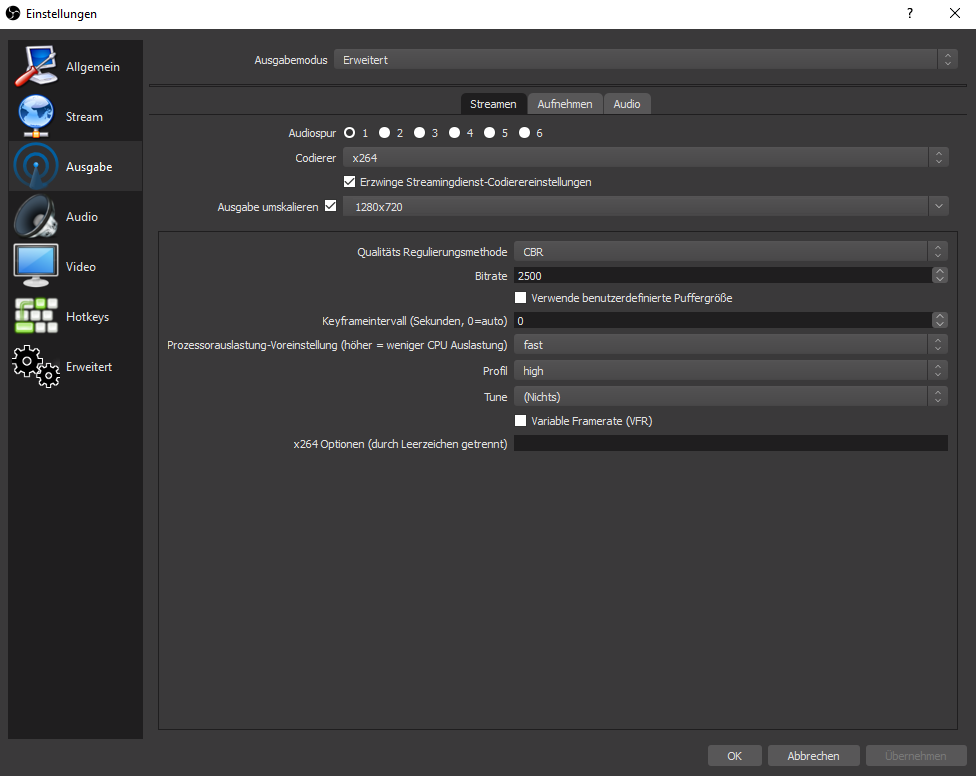This screenshot has height=776, width=976.
Task: Open the Profil high dropdown
Action: click(731, 370)
